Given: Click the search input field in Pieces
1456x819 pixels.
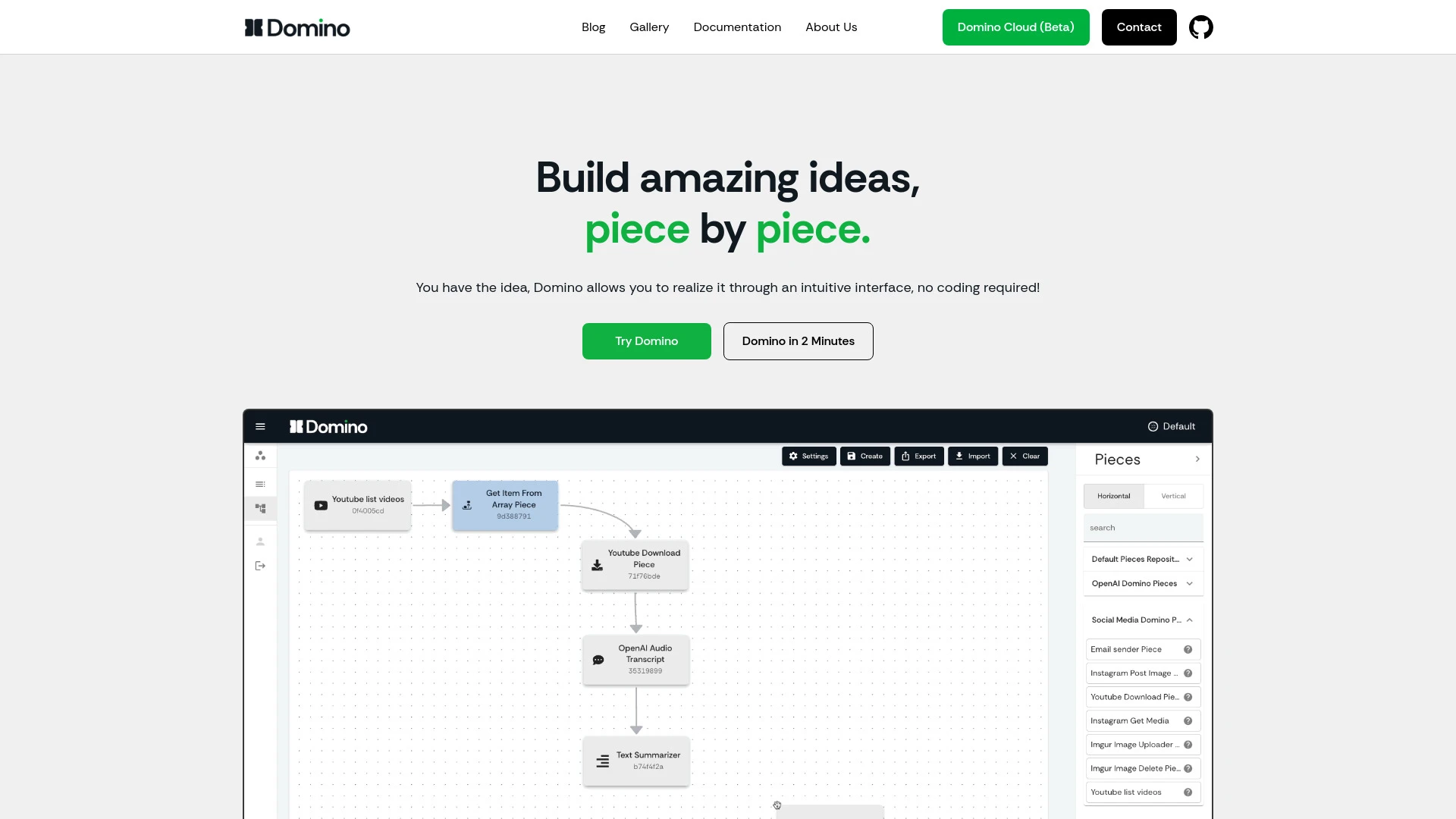Looking at the screenshot, I should pos(1143,527).
